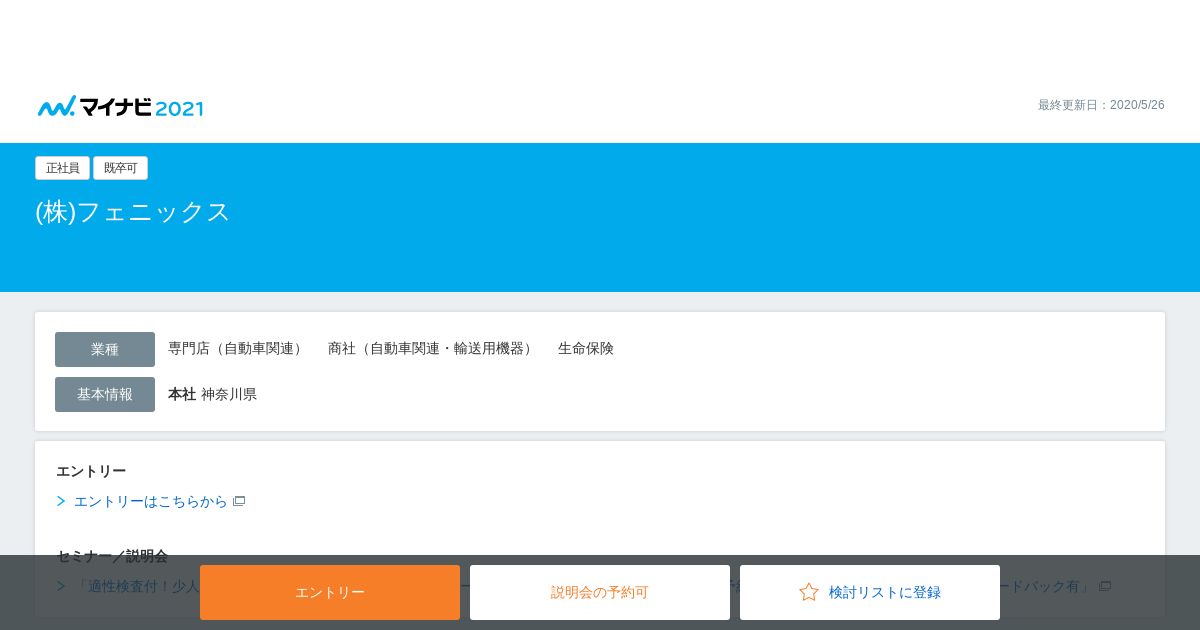Click the 正社員 tag
Image resolution: width=1200 pixels, height=630 pixels.
[62, 168]
